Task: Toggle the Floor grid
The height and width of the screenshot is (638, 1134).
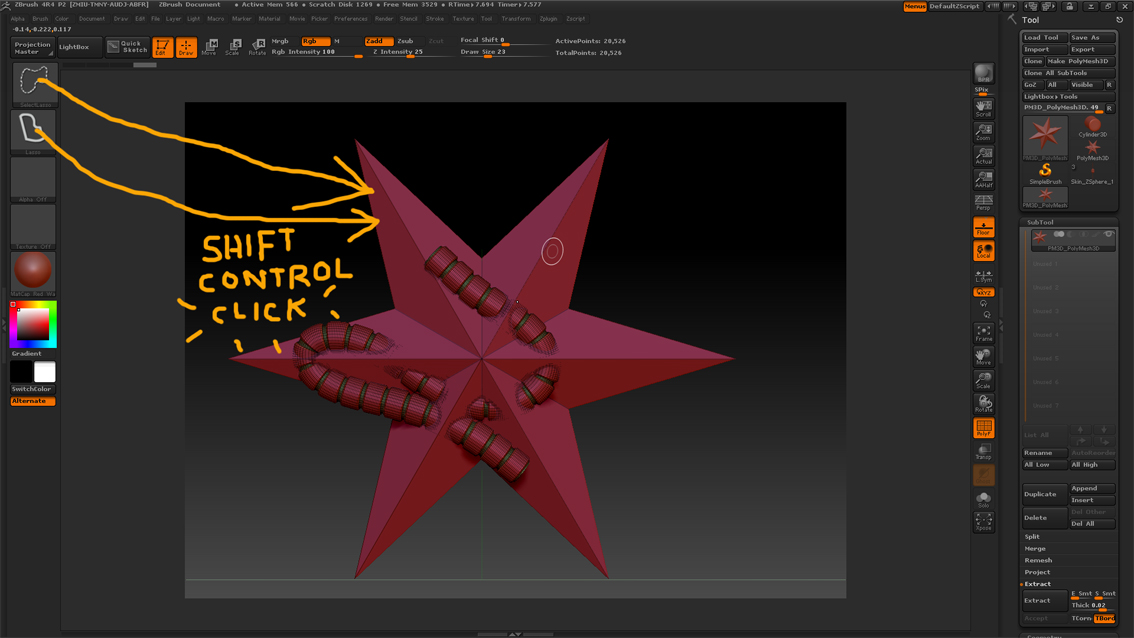Action: tap(984, 227)
